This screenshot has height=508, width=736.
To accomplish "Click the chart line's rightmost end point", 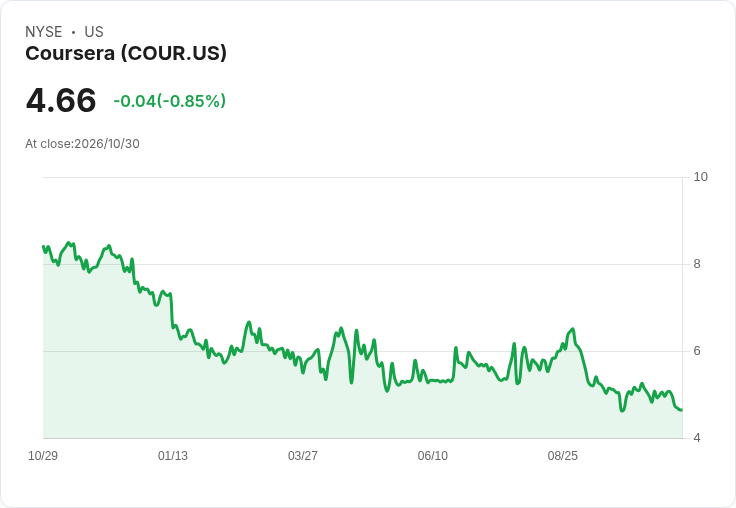I will (x=682, y=410).
